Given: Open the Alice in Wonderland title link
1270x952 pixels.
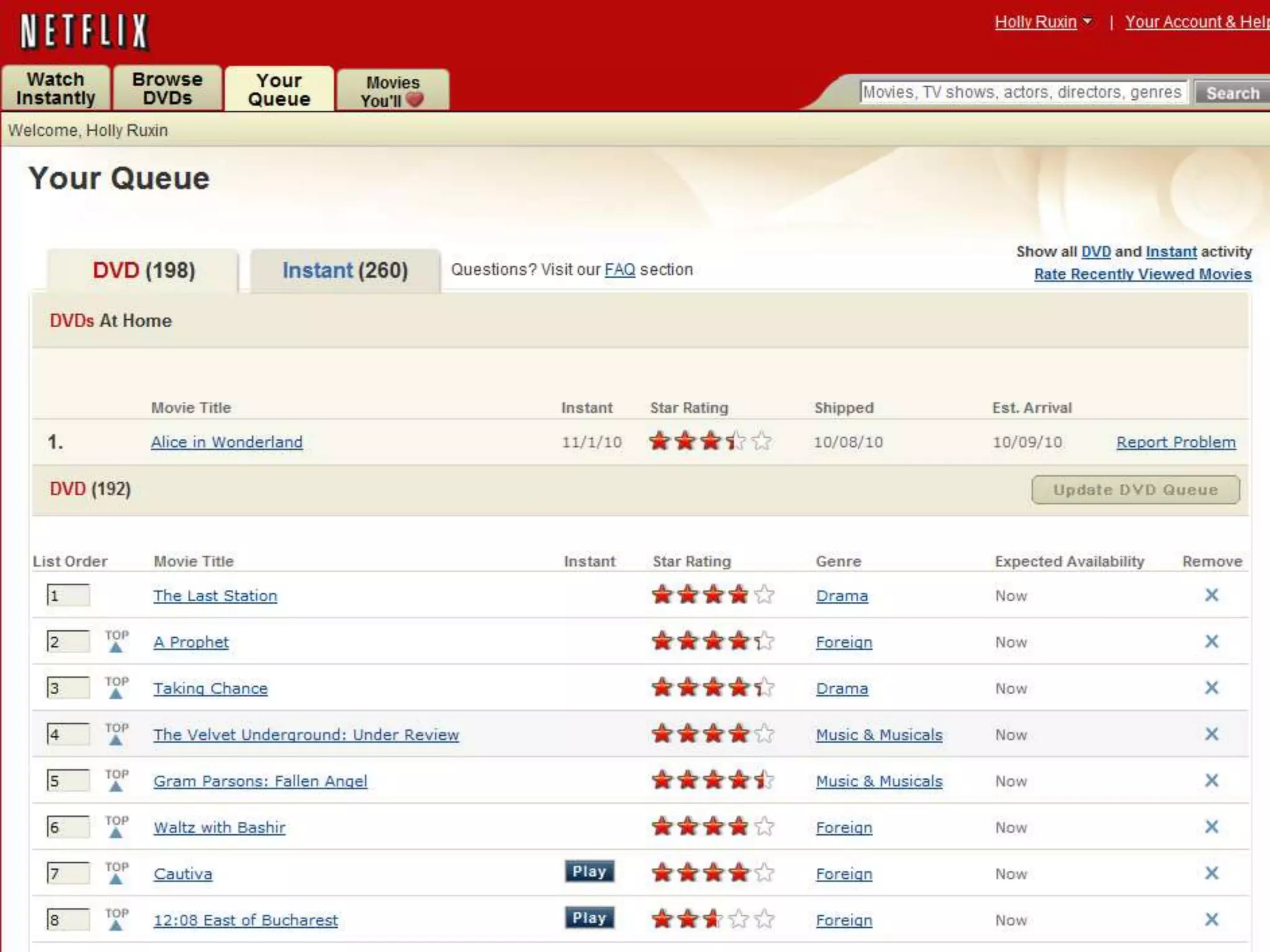Looking at the screenshot, I should [227, 443].
